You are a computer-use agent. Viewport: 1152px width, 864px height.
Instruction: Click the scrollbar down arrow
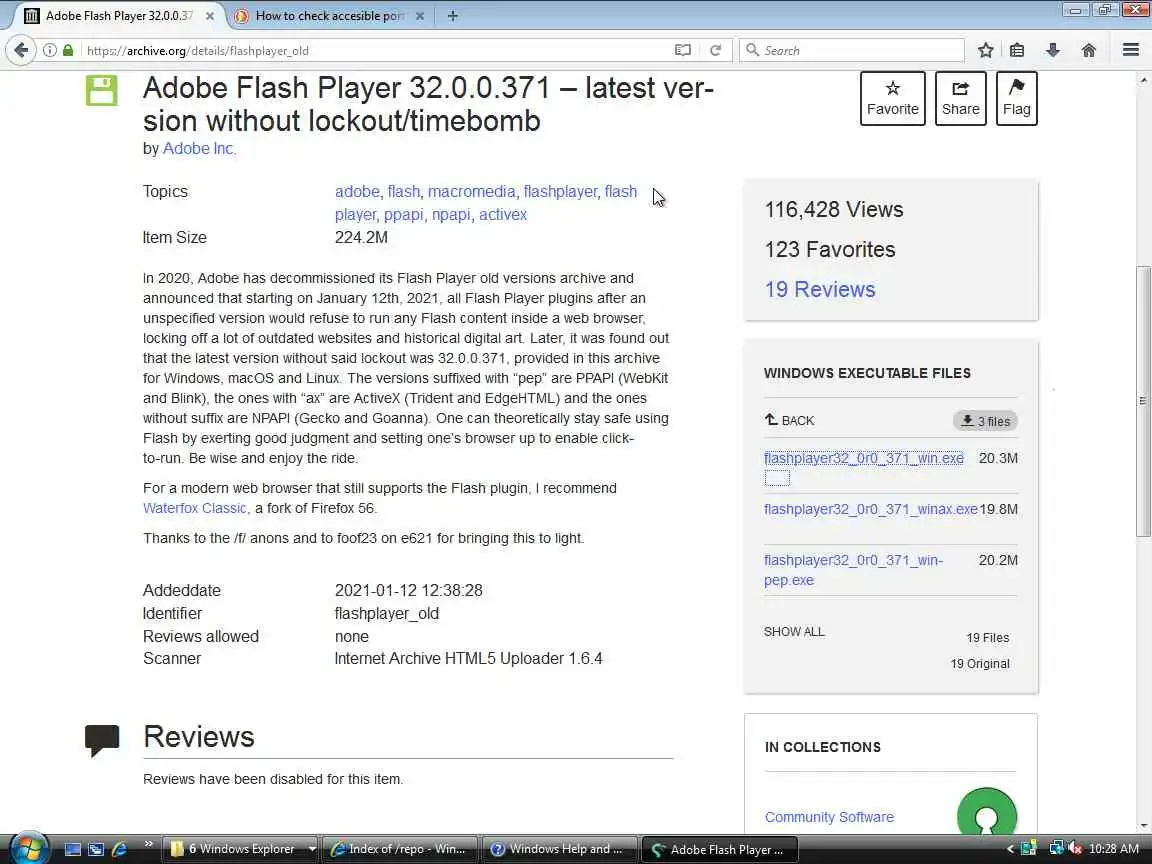click(x=1143, y=825)
